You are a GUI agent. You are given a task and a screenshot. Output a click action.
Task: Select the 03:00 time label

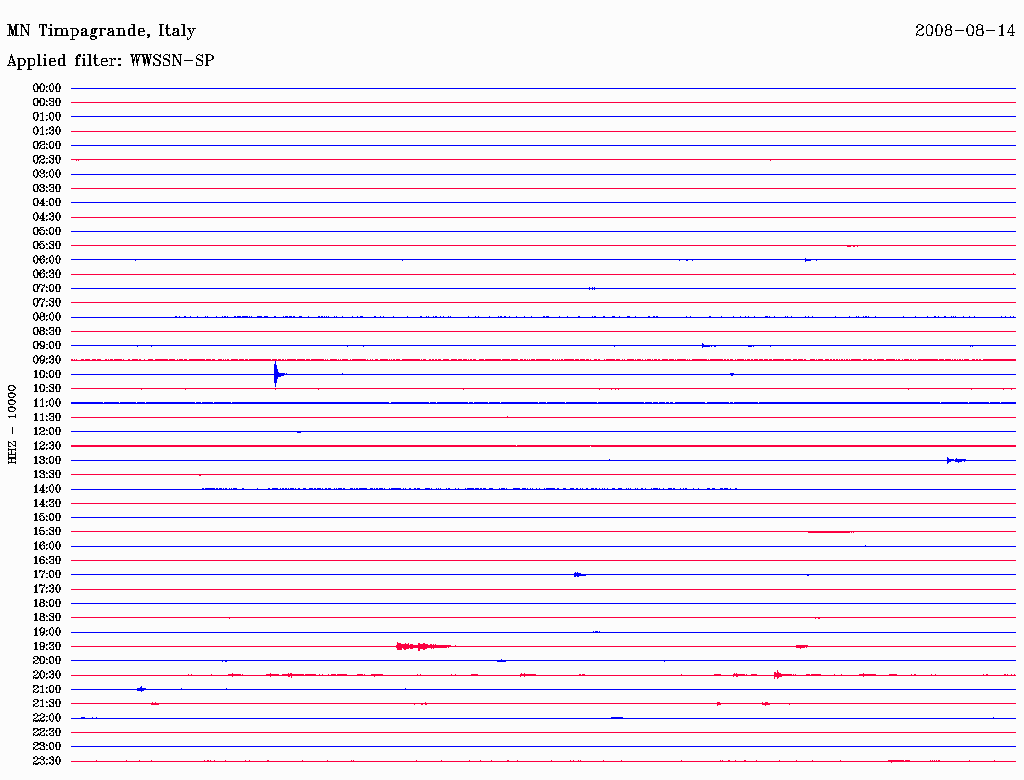coord(47,174)
